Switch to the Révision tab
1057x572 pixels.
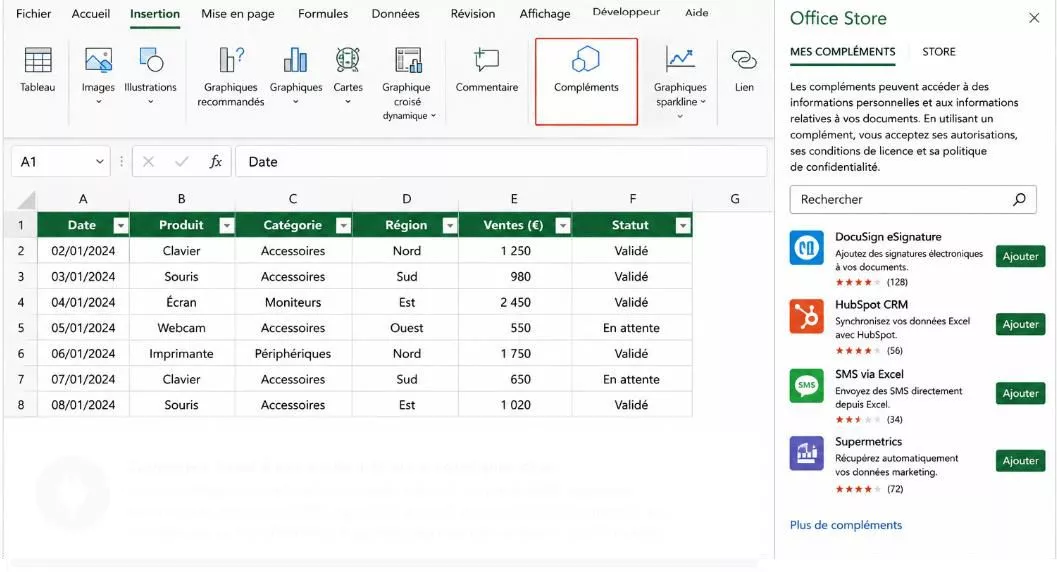pos(473,13)
